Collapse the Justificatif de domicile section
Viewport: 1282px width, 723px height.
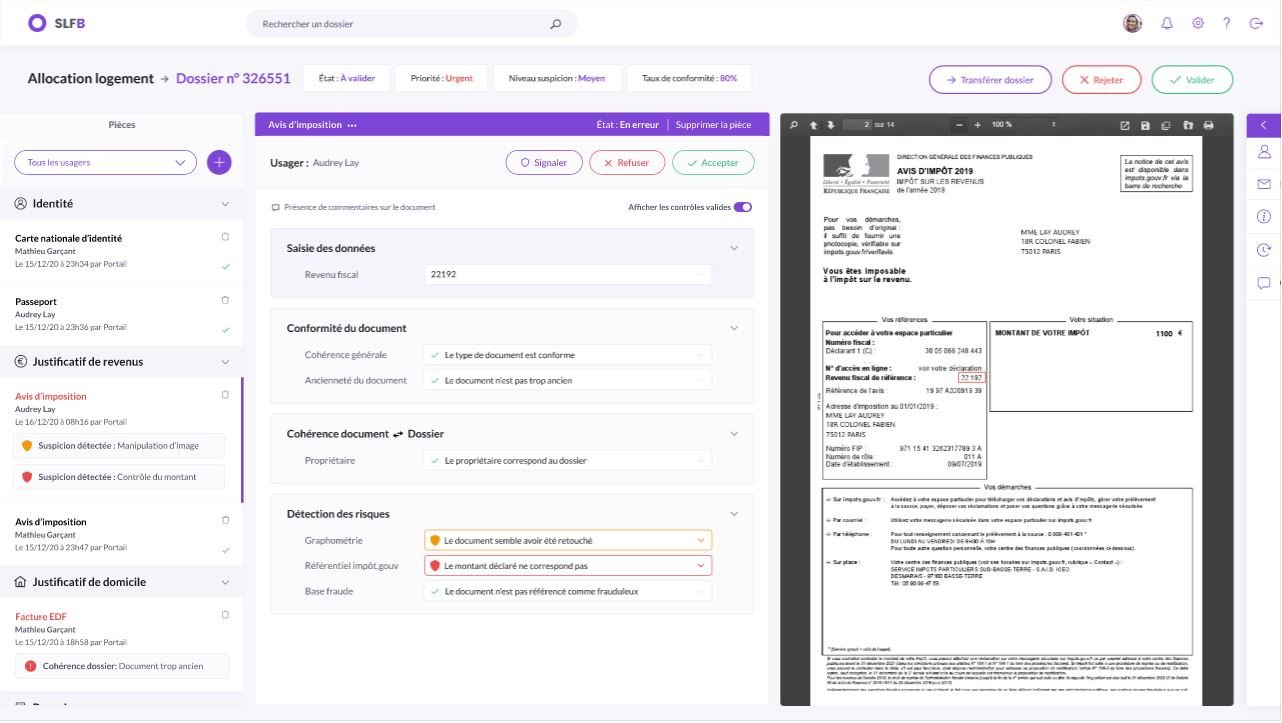click(225, 582)
